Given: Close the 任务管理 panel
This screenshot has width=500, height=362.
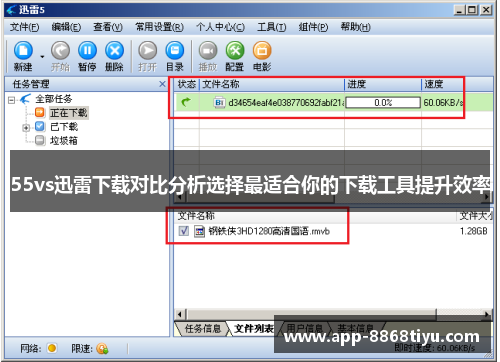Looking at the screenshot, I should (x=162, y=84).
